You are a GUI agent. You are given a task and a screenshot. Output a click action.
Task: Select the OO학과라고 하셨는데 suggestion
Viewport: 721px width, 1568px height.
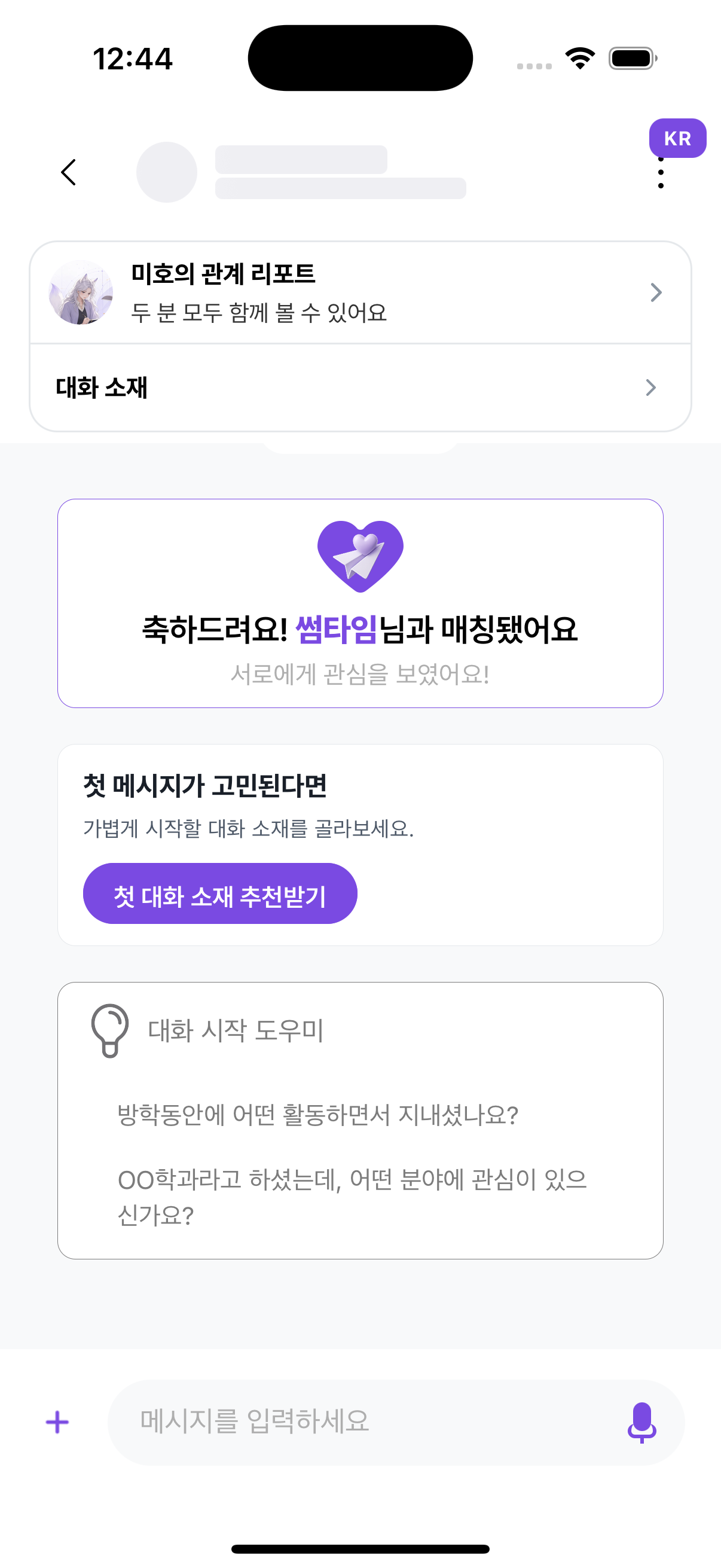pyautogui.click(x=352, y=1197)
